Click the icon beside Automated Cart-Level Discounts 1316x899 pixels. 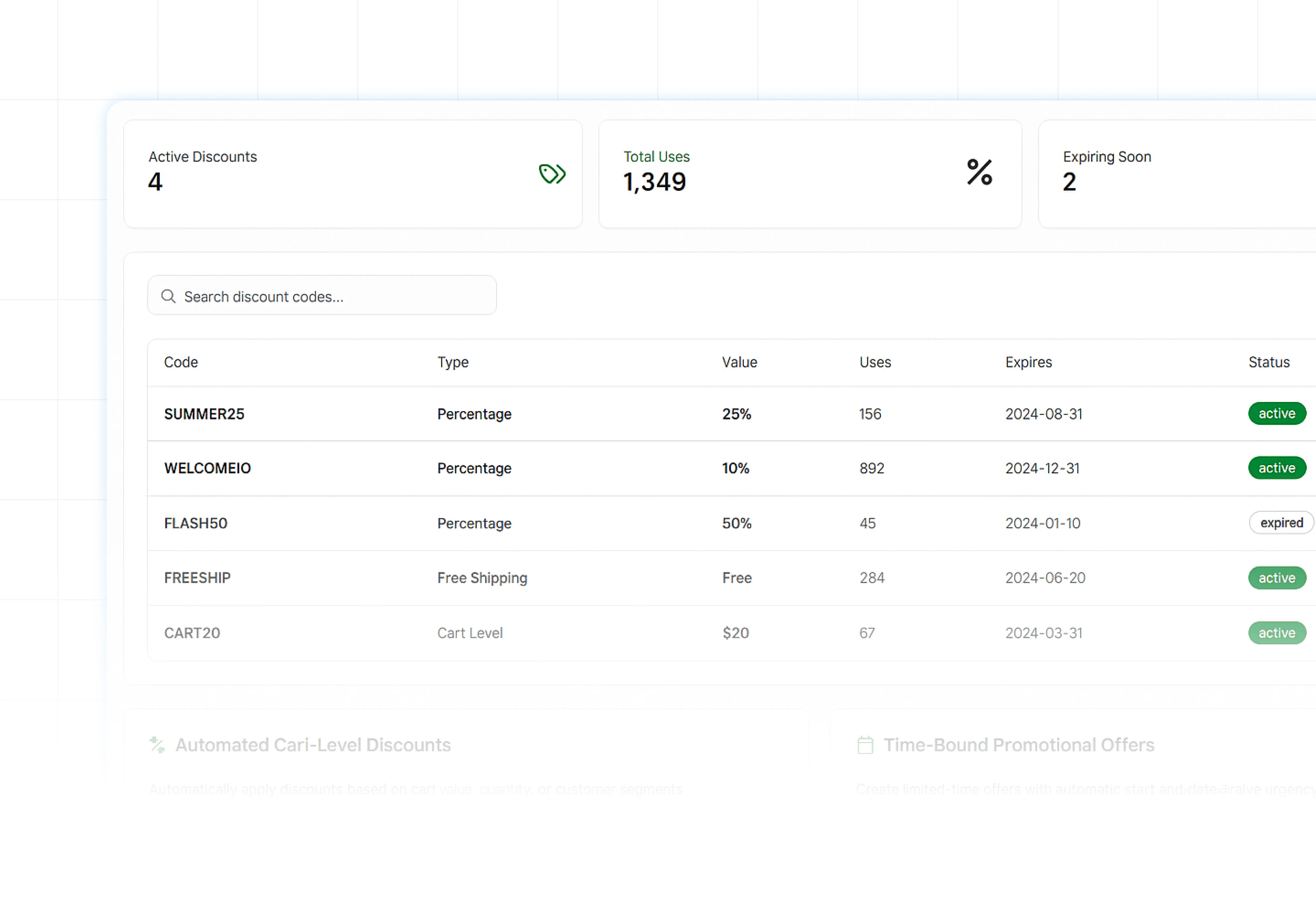pos(157,745)
